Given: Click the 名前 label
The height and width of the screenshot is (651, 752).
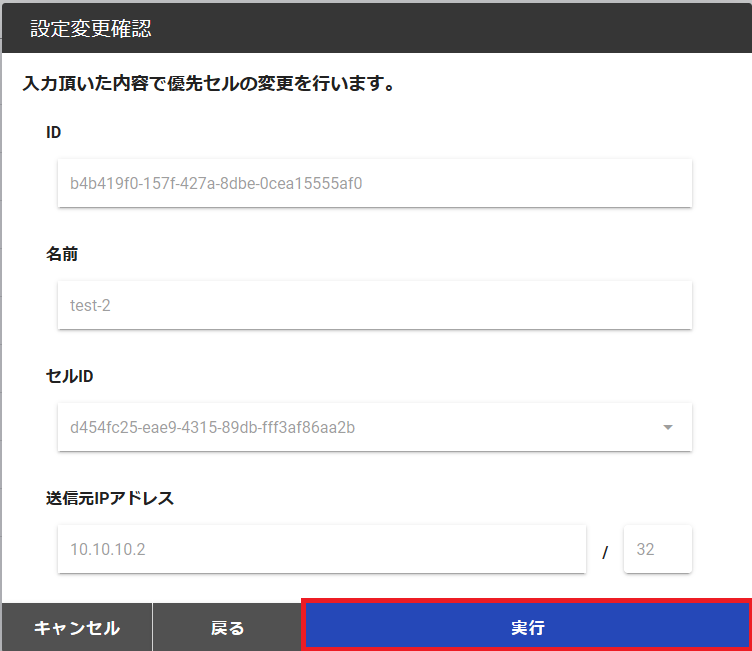Looking at the screenshot, I should coord(62,254).
